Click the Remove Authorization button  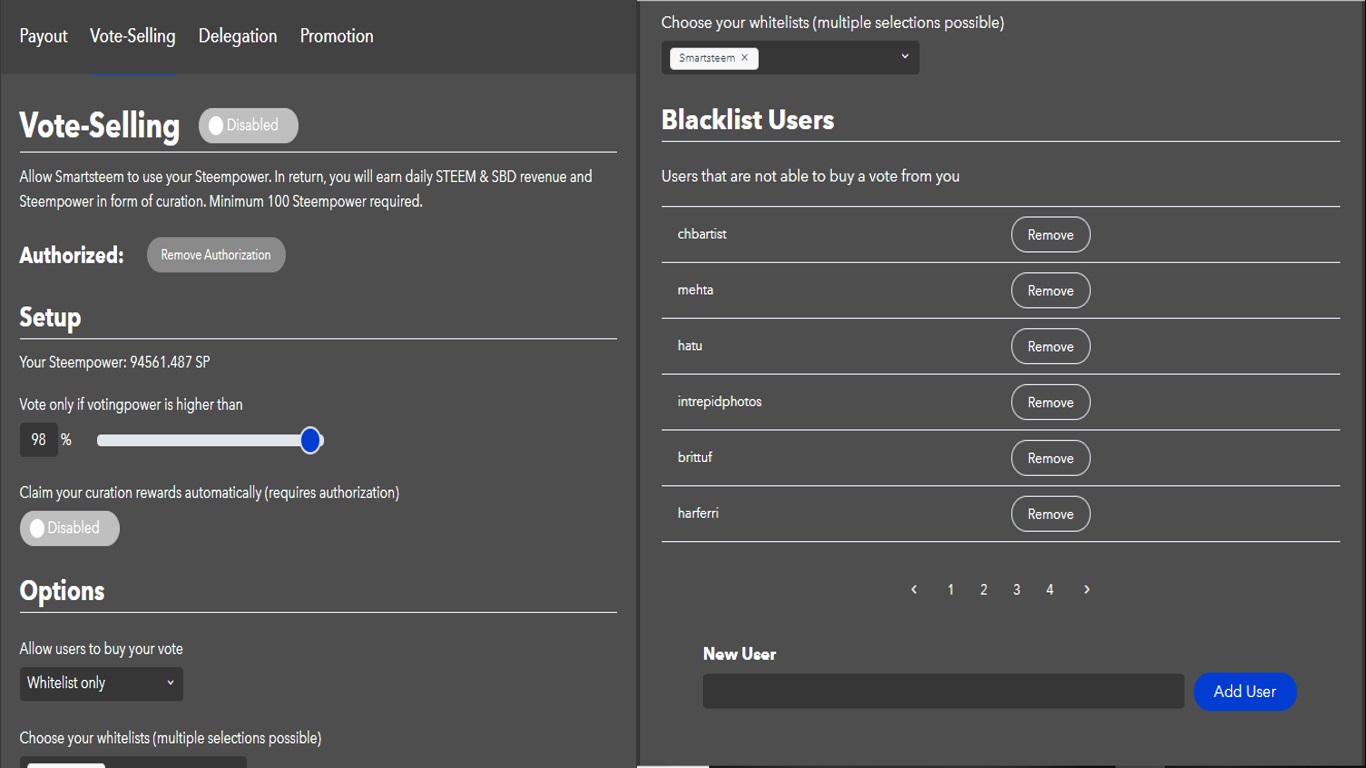(x=216, y=255)
